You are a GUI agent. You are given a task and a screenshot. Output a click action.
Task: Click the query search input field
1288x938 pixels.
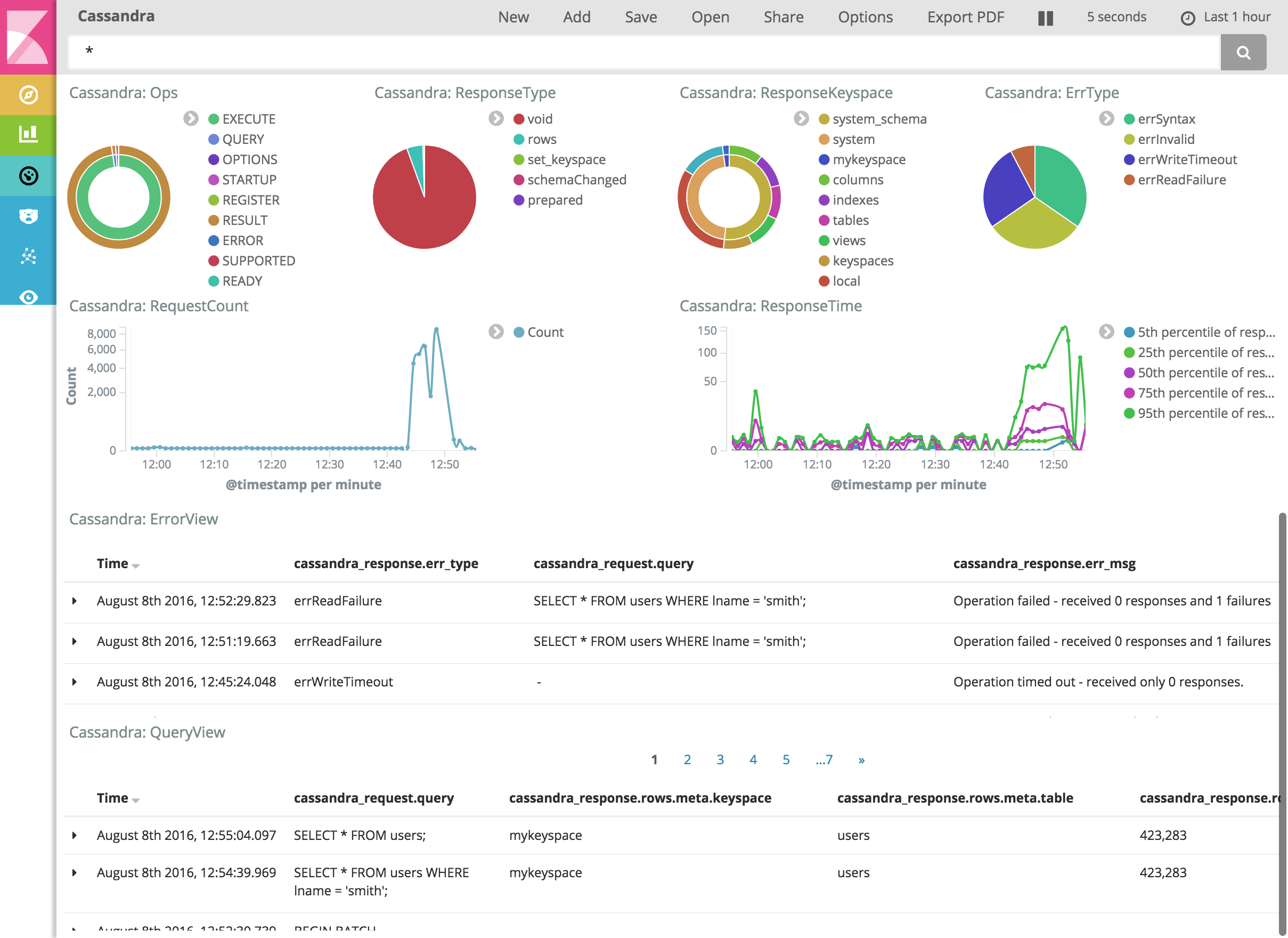(642, 52)
